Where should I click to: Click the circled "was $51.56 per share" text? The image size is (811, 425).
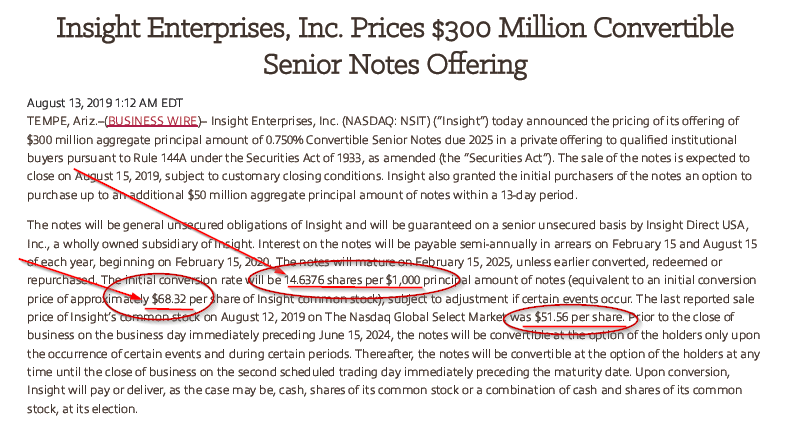[567, 317]
